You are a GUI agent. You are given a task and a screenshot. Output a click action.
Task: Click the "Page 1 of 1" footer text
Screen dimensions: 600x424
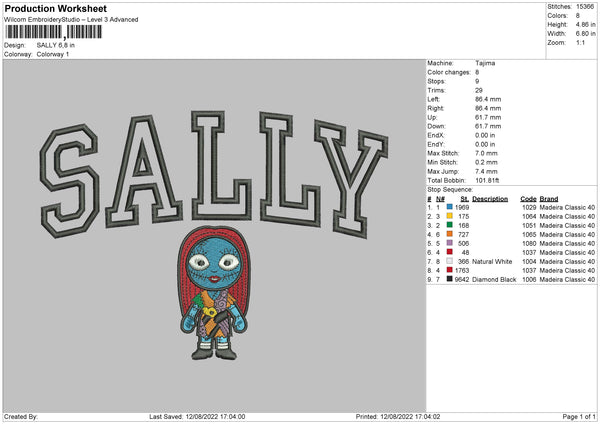(x=579, y=416)
